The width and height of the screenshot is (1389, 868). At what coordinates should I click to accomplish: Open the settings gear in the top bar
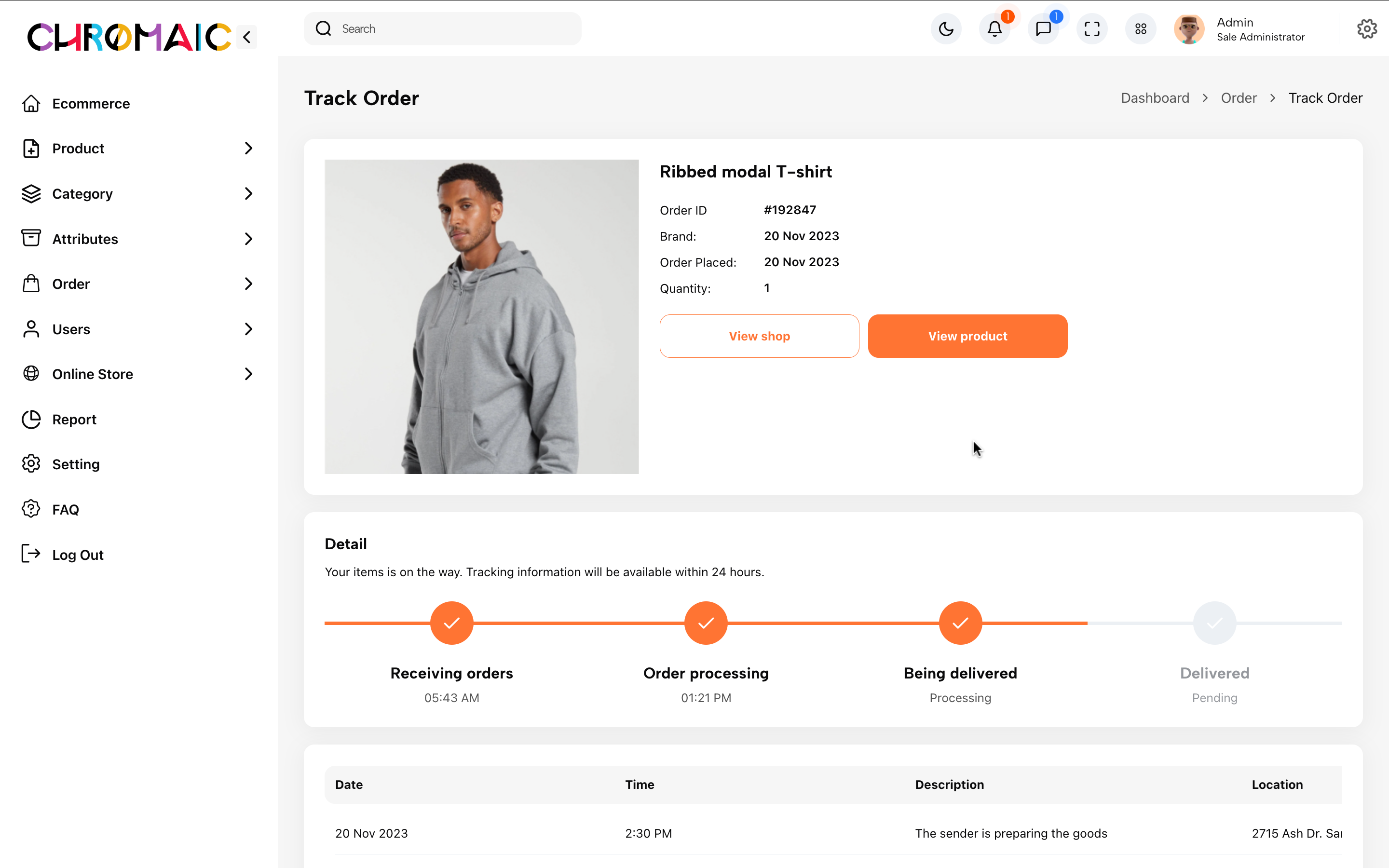click(x=1367, y=29)
